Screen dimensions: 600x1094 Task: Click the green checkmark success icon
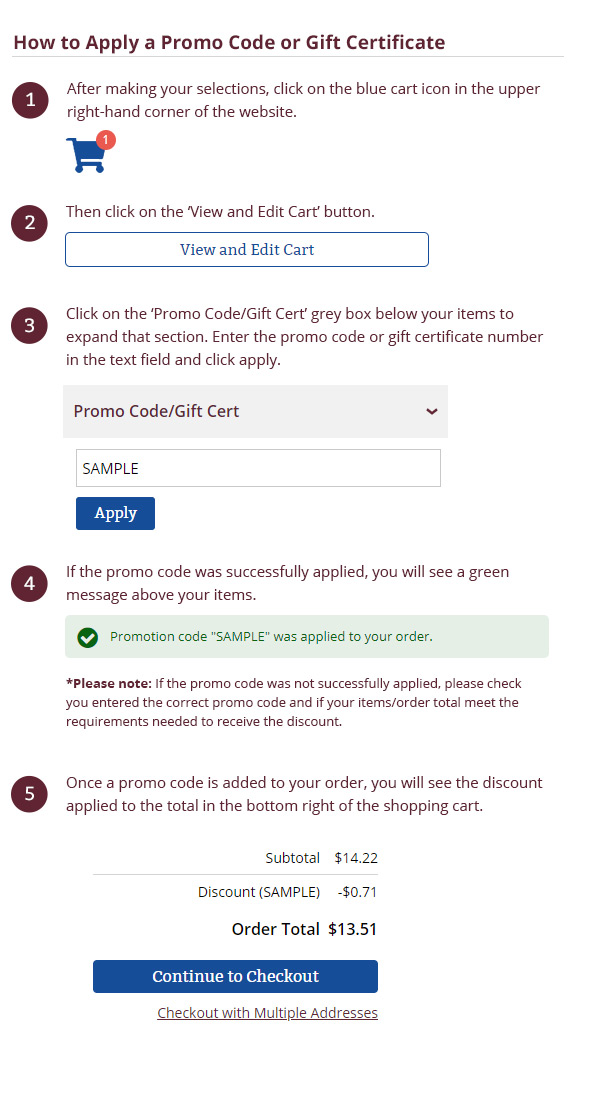tap(88, 637)
